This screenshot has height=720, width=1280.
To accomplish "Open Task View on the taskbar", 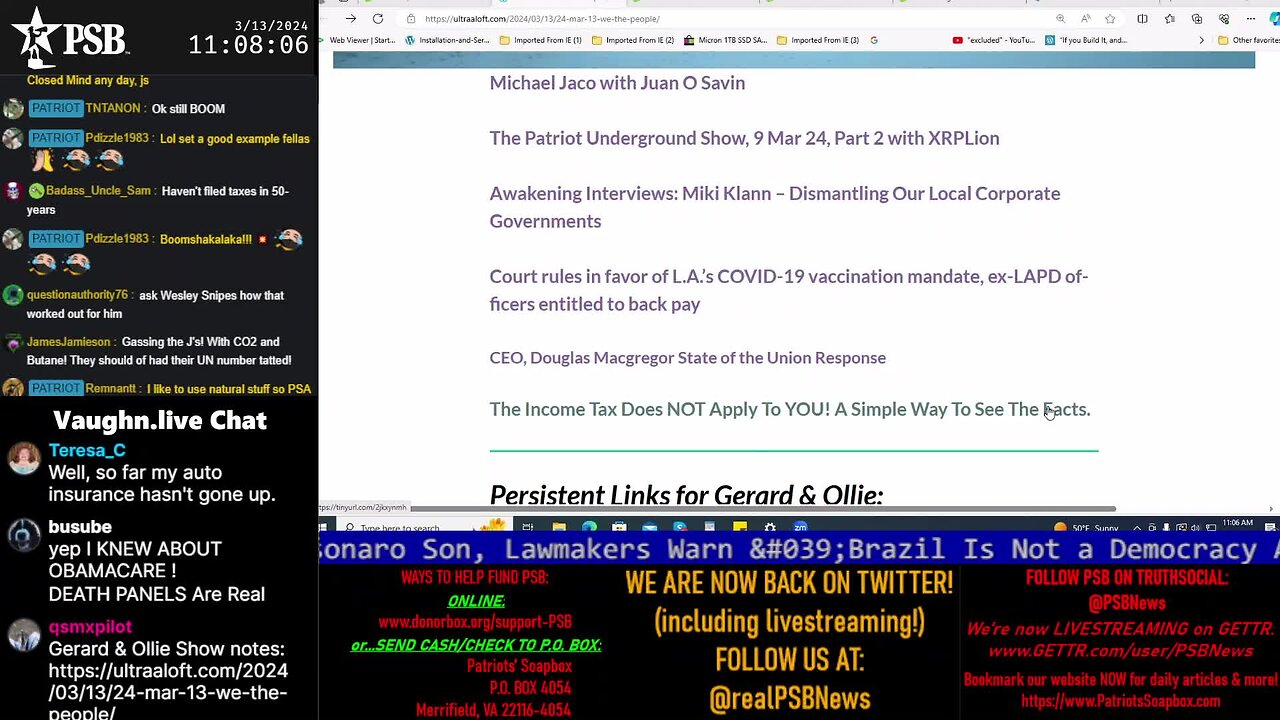I will coord(528,528).
